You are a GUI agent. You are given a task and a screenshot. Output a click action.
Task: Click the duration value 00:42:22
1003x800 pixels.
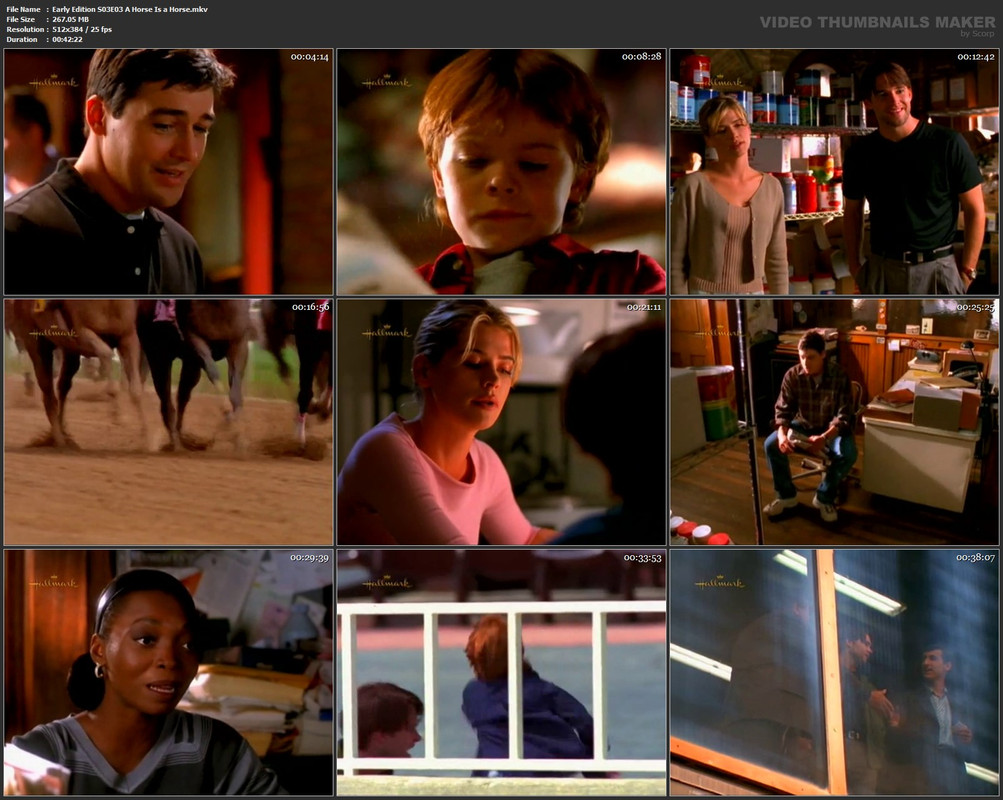tap(67, 40)
